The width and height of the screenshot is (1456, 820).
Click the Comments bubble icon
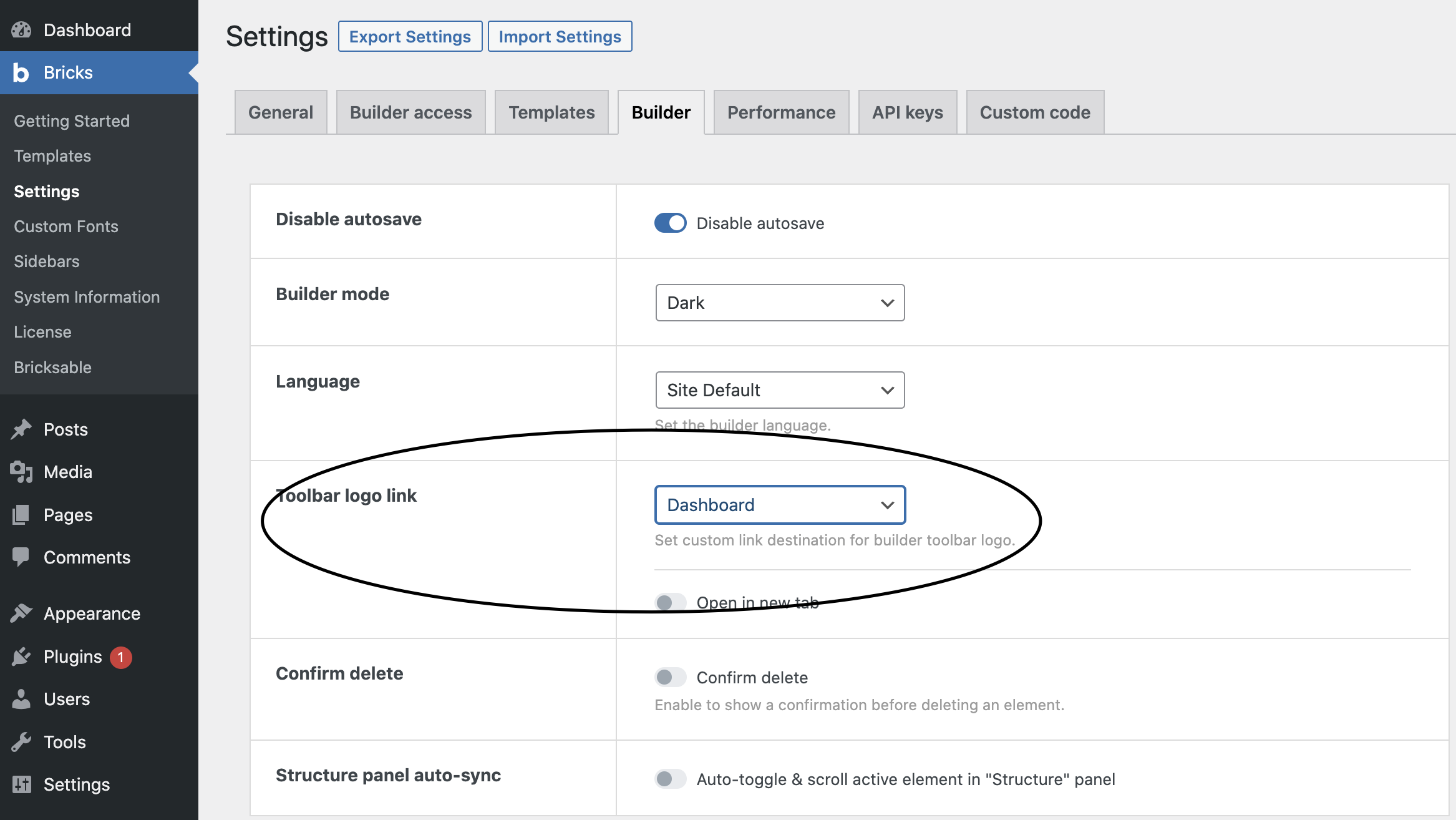[x=21, y=557]
